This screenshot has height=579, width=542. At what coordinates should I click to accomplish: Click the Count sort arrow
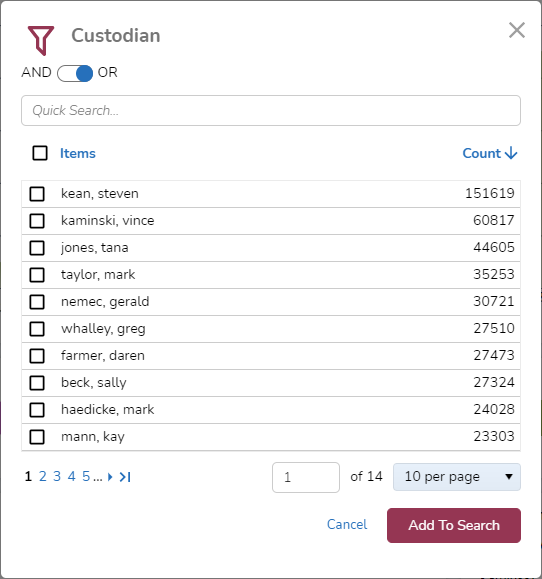click(511, 153)
